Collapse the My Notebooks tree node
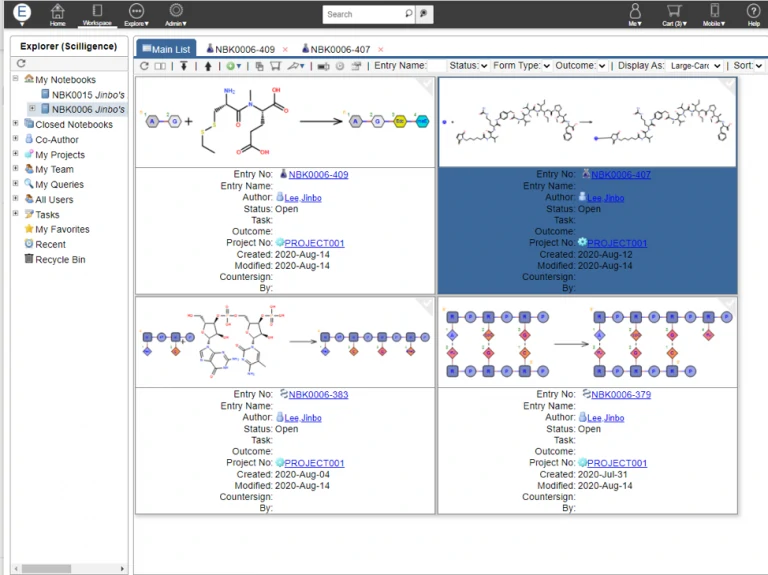Screen dimensions: 768x575 16,80
